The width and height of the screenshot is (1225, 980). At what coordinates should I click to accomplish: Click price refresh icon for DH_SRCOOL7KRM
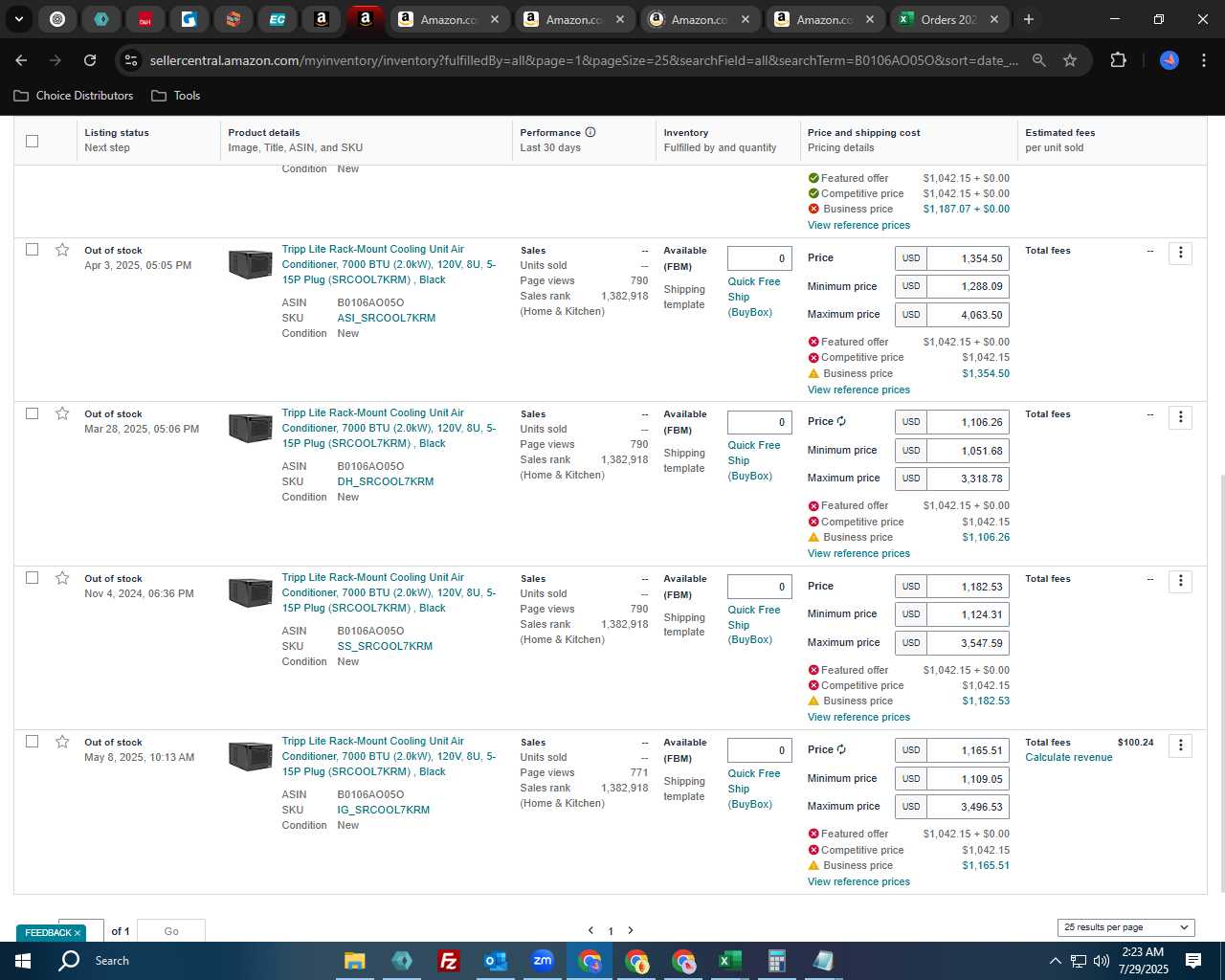(841, 421)
